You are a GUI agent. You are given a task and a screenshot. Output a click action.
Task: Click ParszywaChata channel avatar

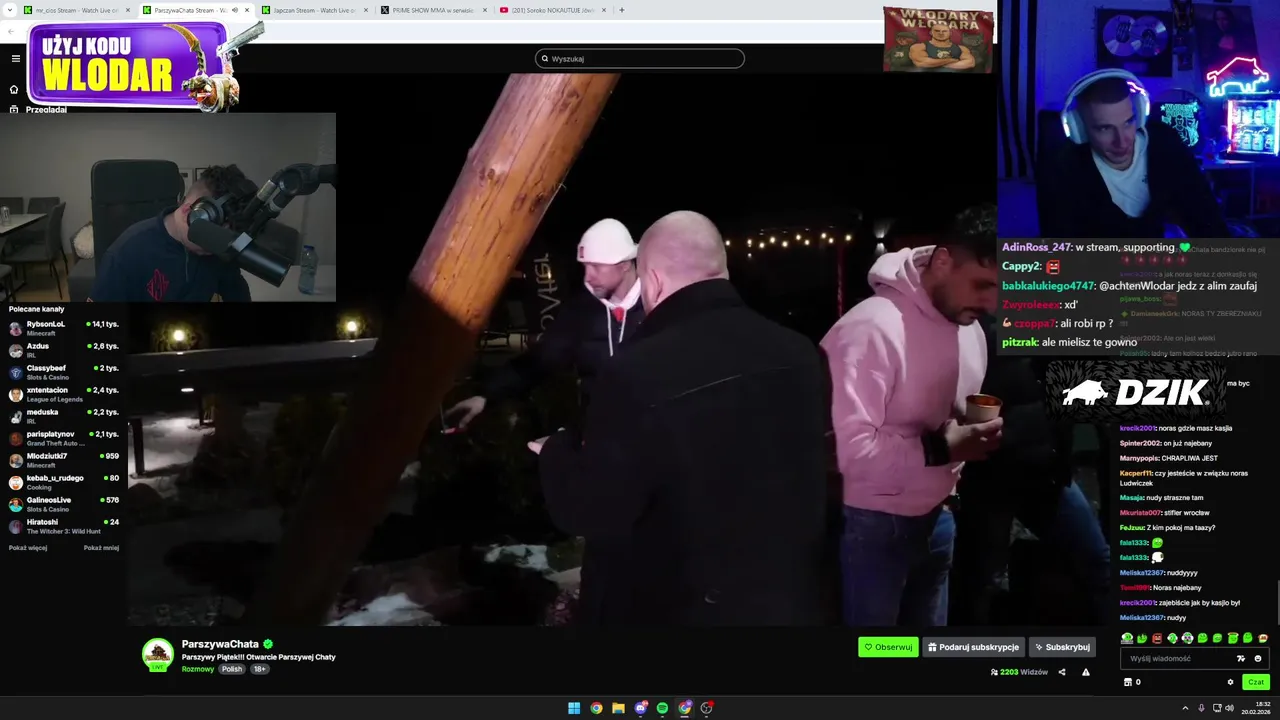157,654
